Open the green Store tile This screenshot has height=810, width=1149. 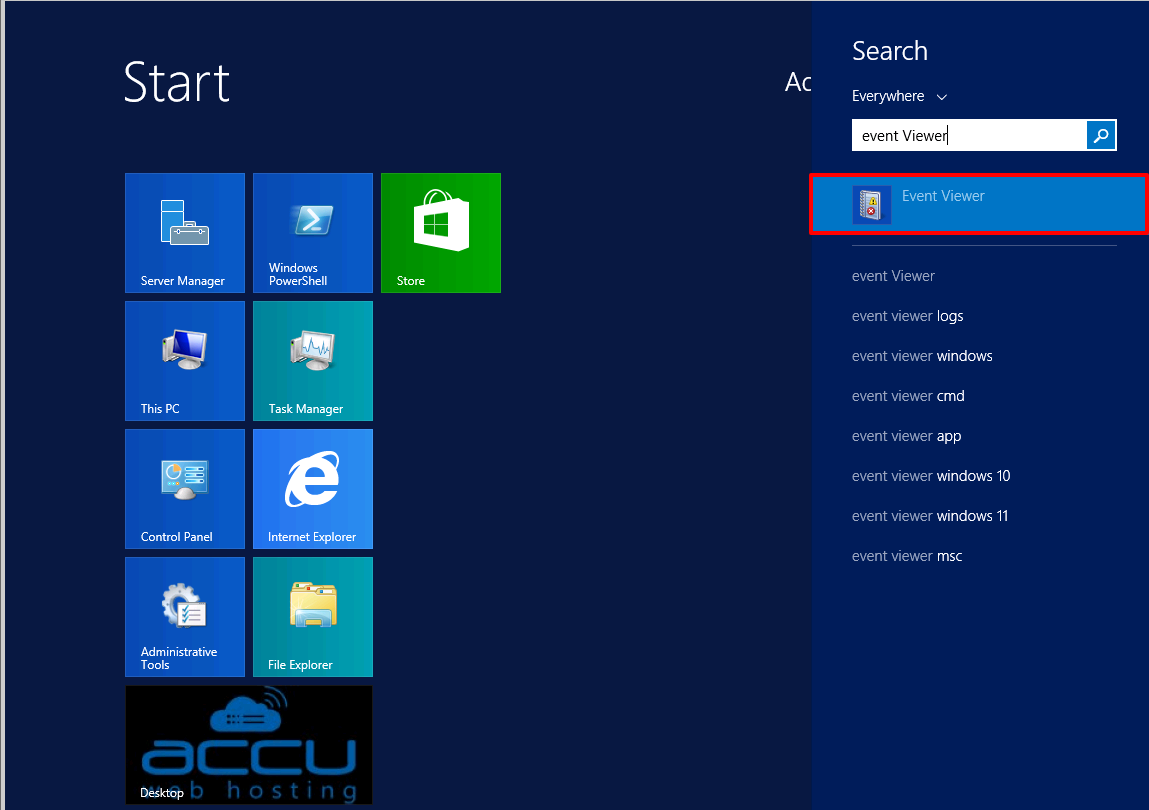pos(441,233)
